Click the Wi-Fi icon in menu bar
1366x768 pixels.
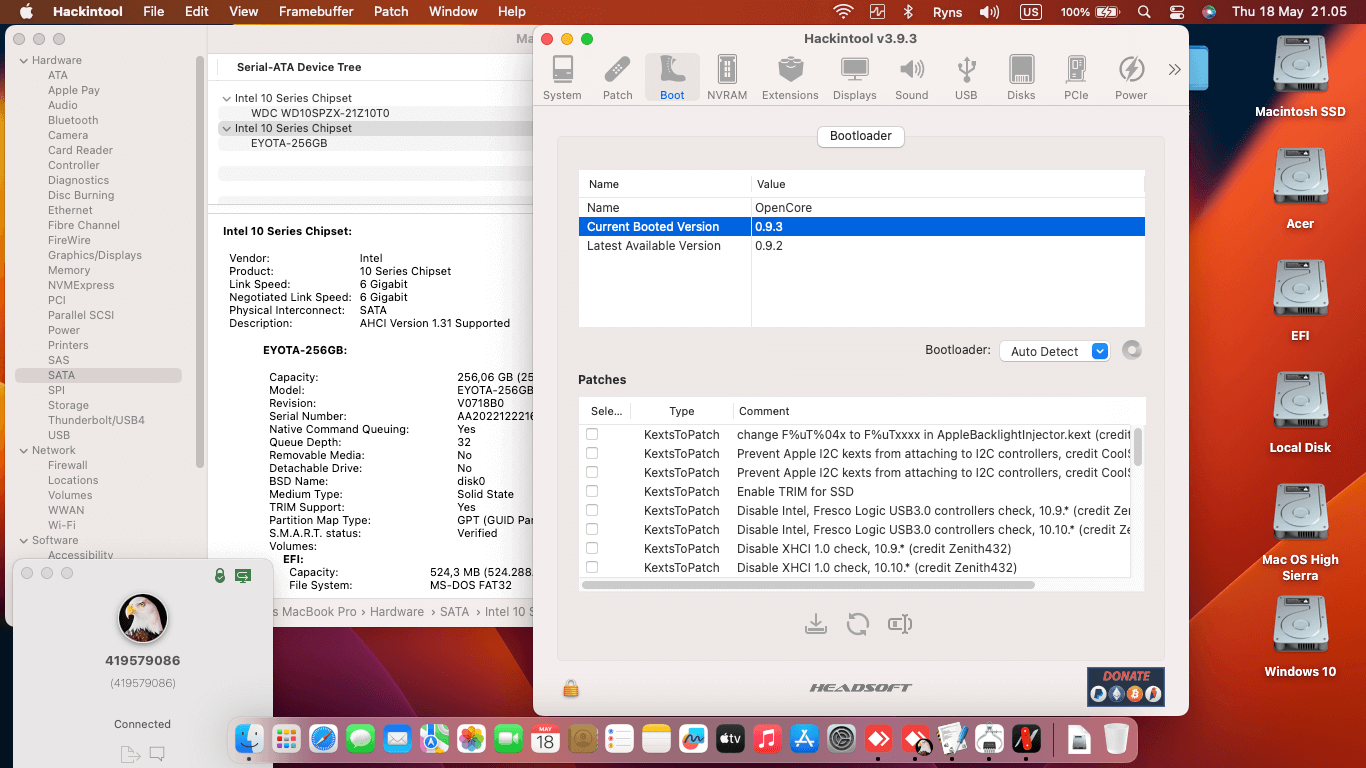[843, 12]
